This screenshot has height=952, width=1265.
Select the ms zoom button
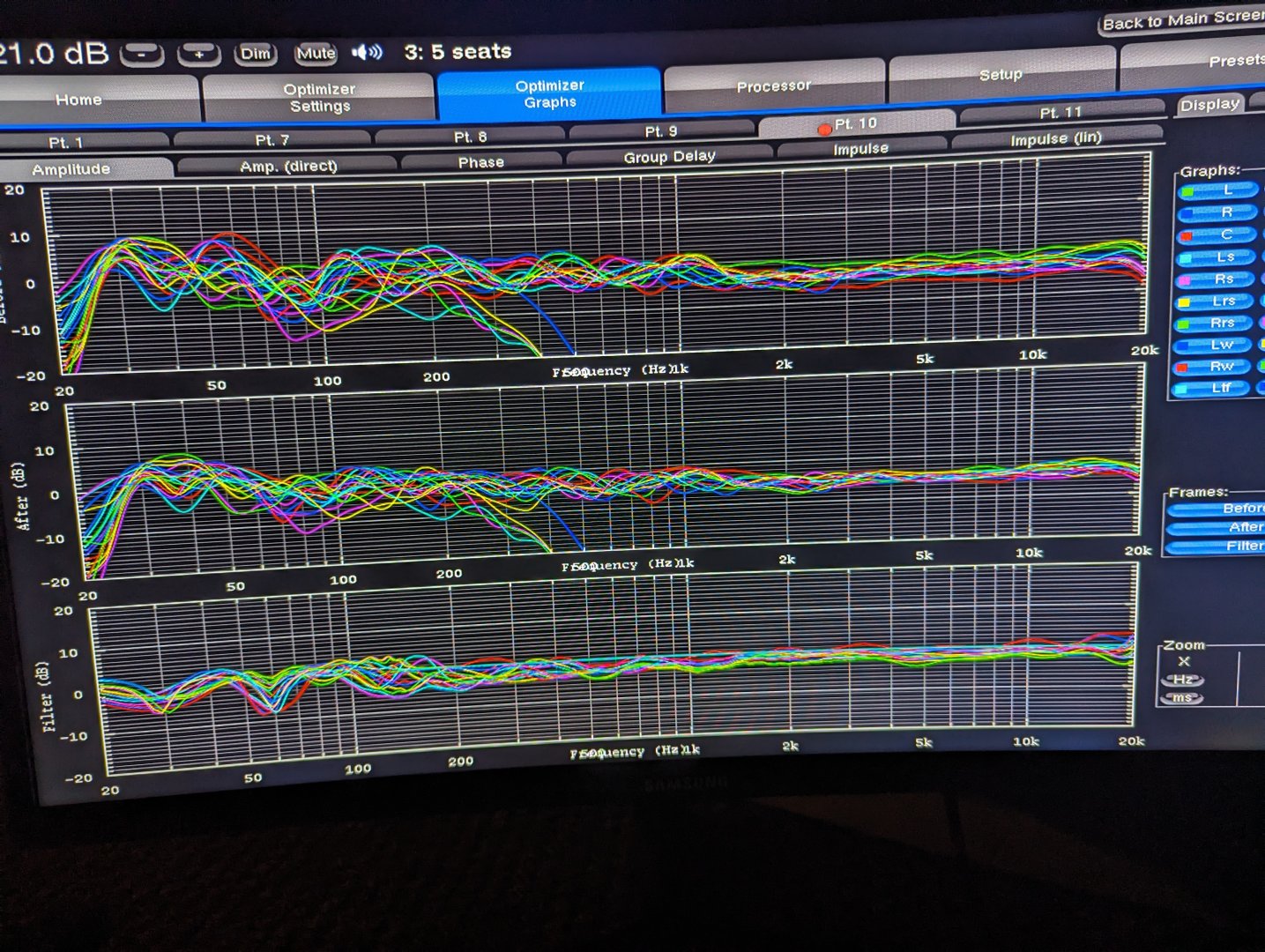[x=1181, y=698]
